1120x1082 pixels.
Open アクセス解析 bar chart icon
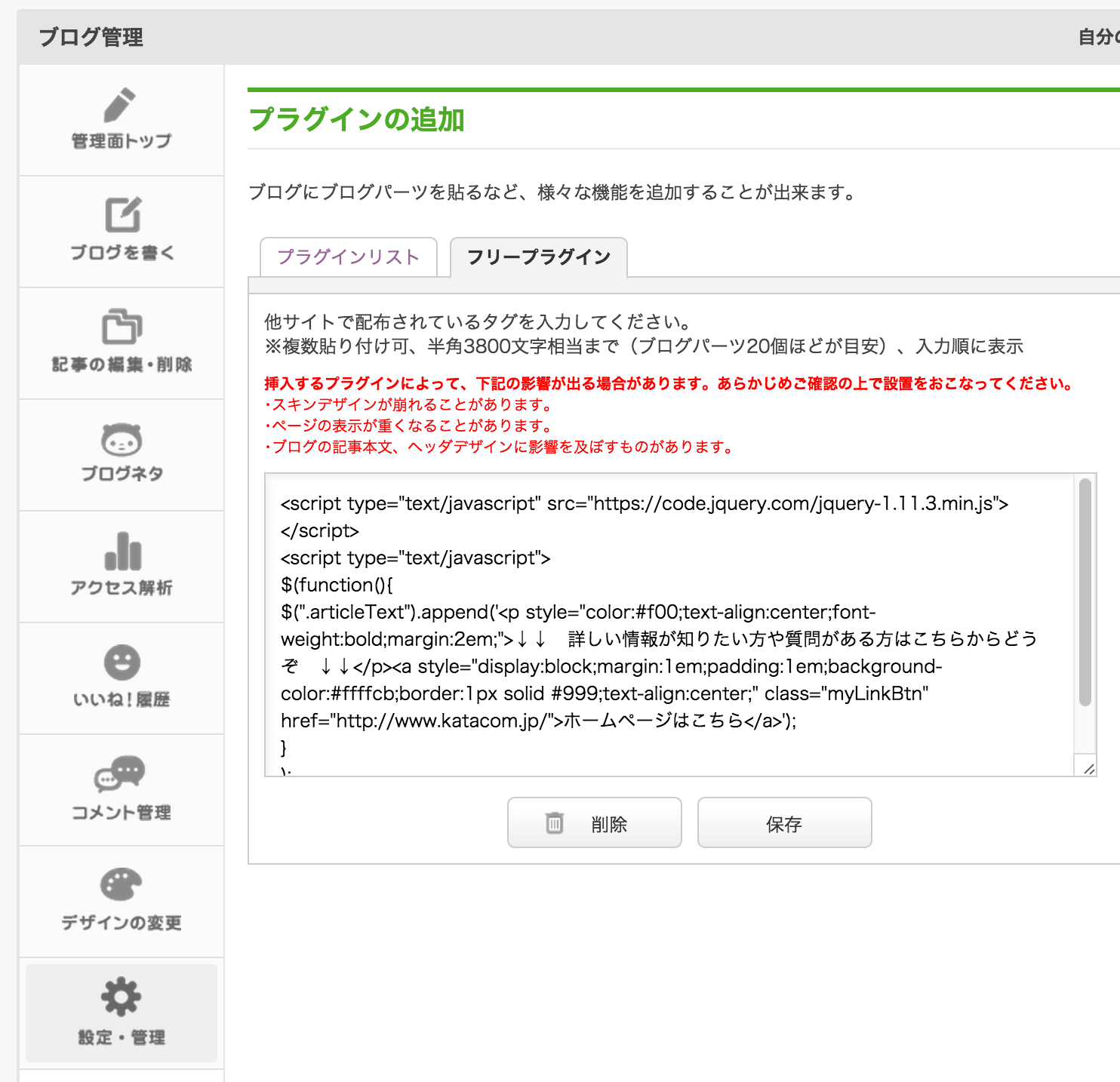click(122, 552)
